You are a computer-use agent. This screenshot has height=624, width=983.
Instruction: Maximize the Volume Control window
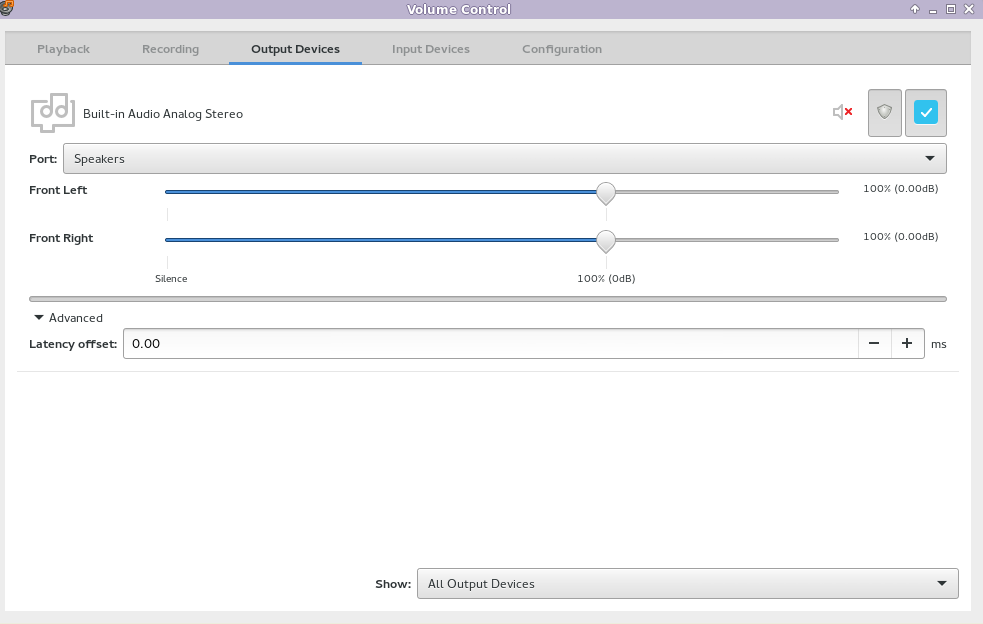952,9
